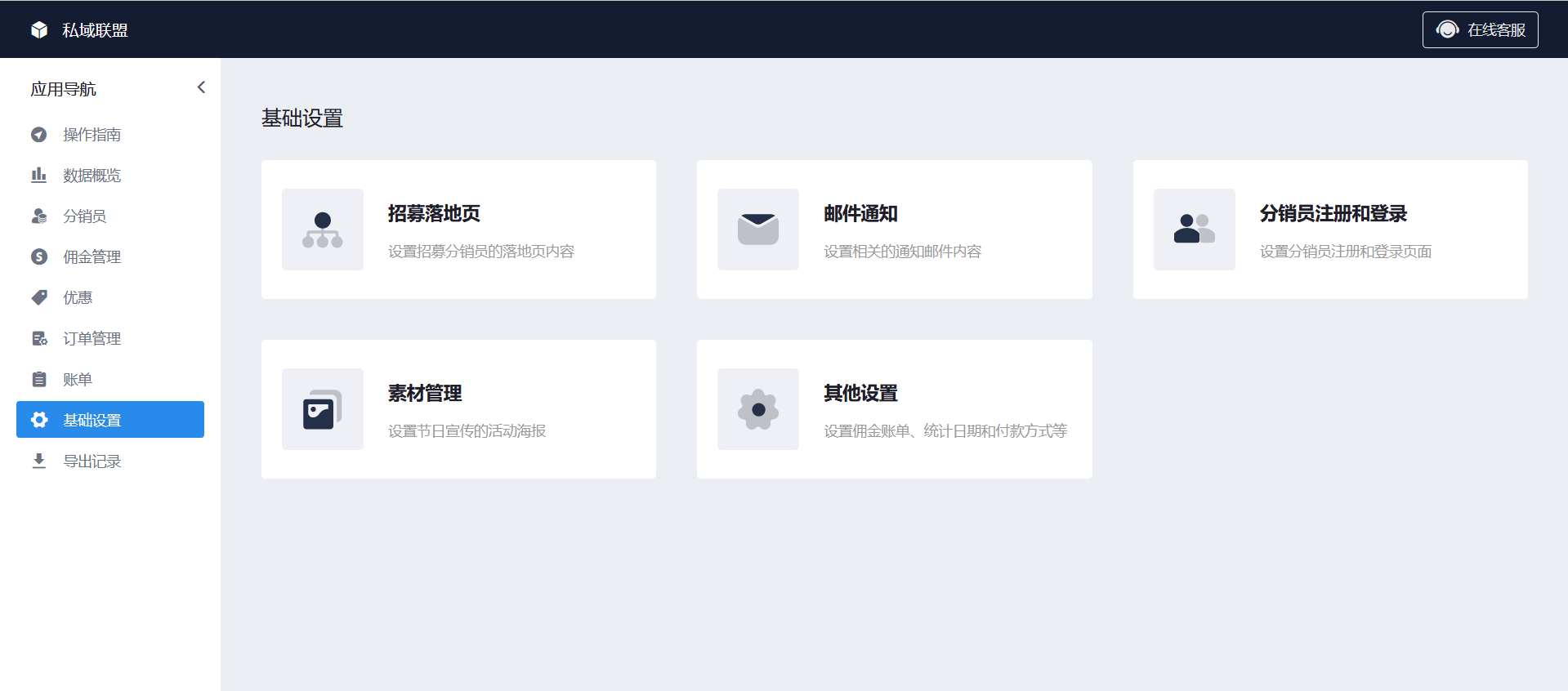Open 操作指南 menu item
Screen dimensions: 1568x691
coord(110,134)
